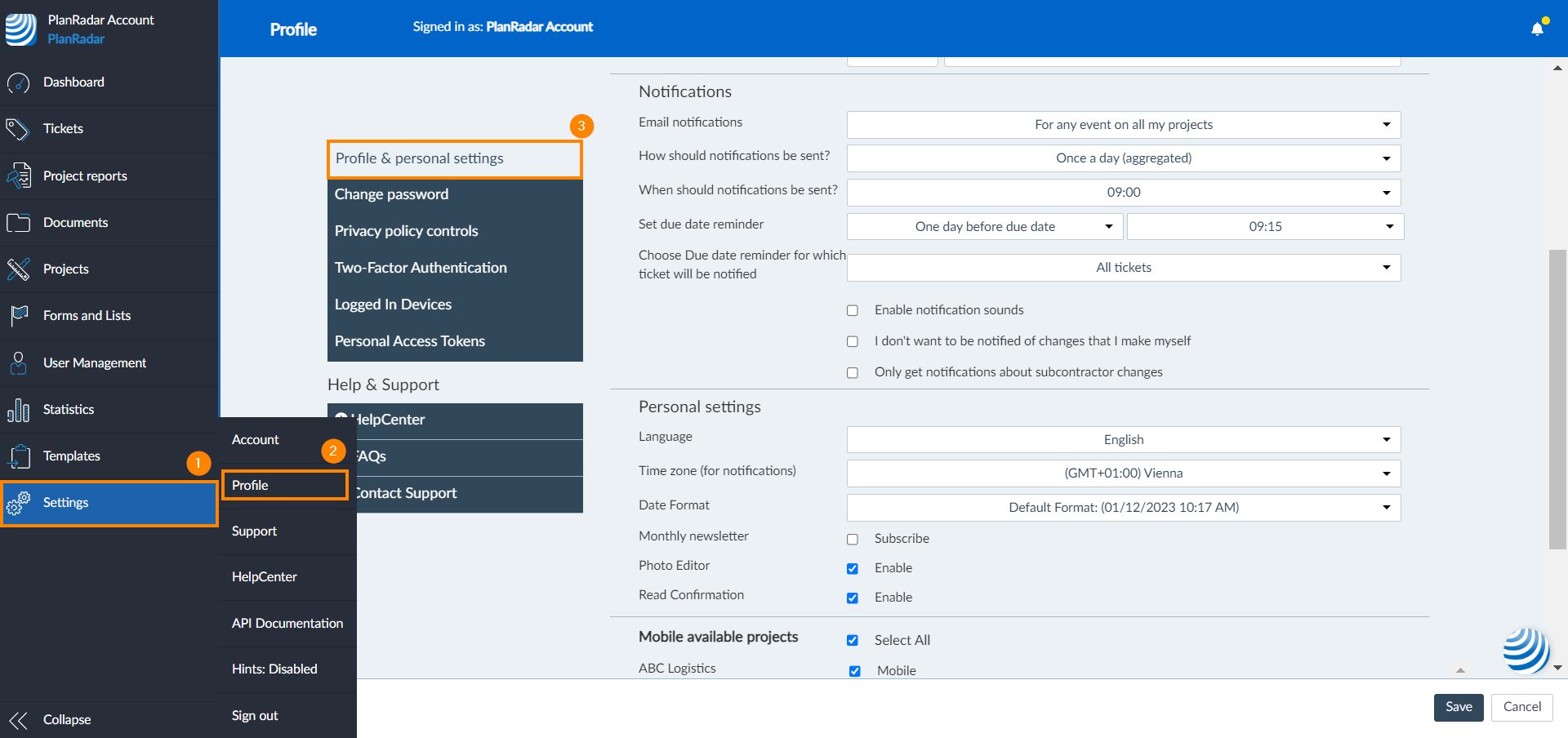Click the Cancel button
1568x738 pixels.
(1521, 707)
